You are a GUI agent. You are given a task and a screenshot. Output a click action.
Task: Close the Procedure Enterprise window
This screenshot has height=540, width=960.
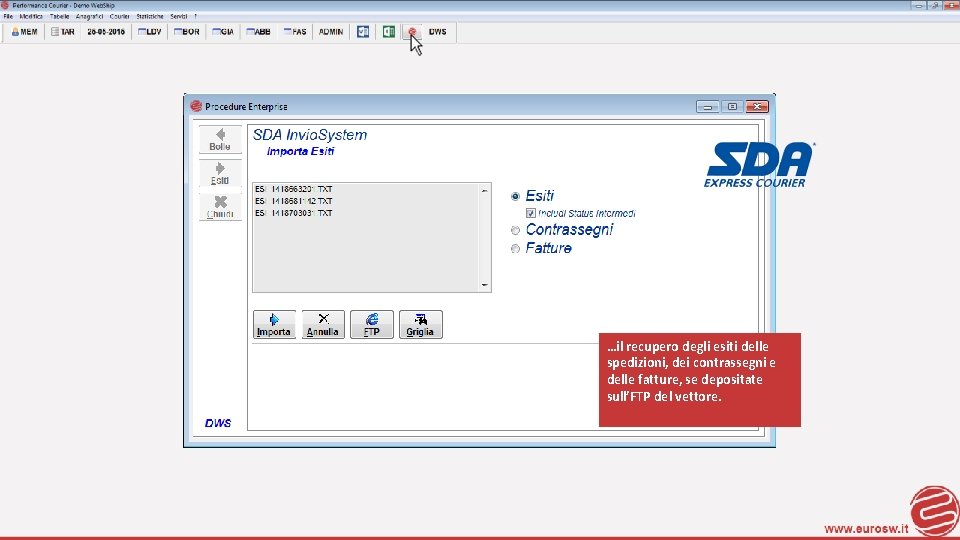point(757,107)
